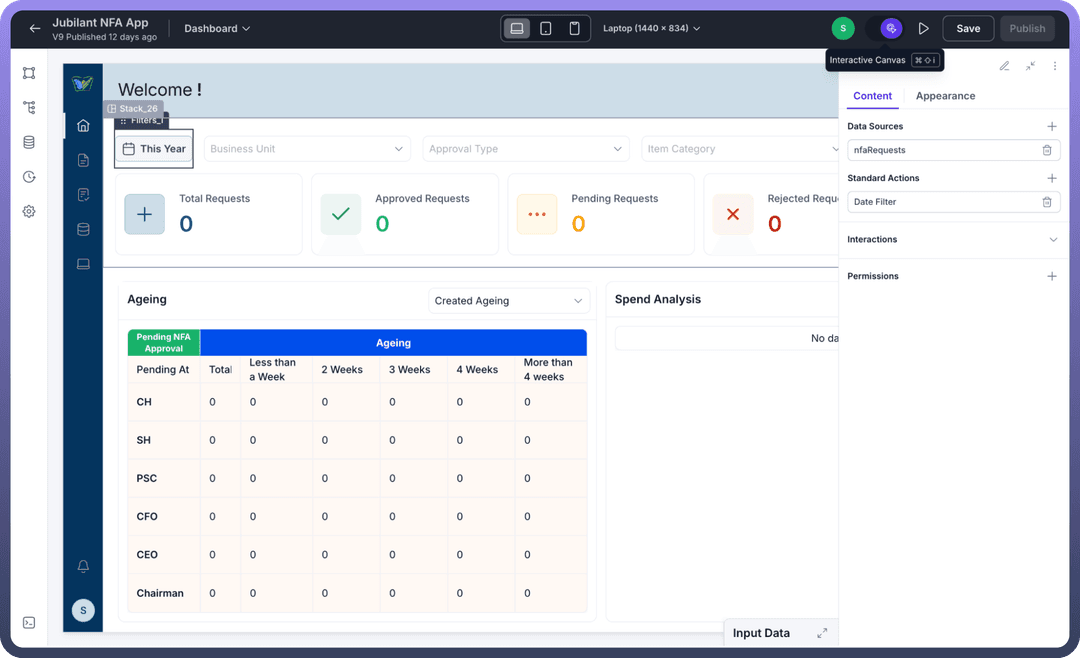This screenshot has height=658, width=1080.
Task: Switch to the Appearance tab
Action: click(x=945, y=96)
